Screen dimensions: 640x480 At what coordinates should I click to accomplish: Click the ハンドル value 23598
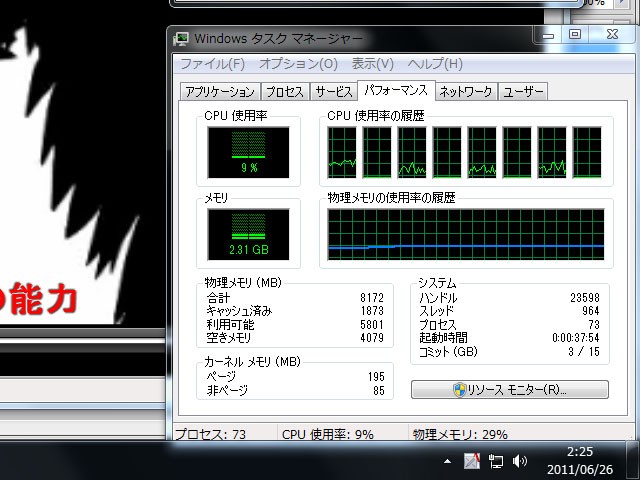[x=585, y=298]
